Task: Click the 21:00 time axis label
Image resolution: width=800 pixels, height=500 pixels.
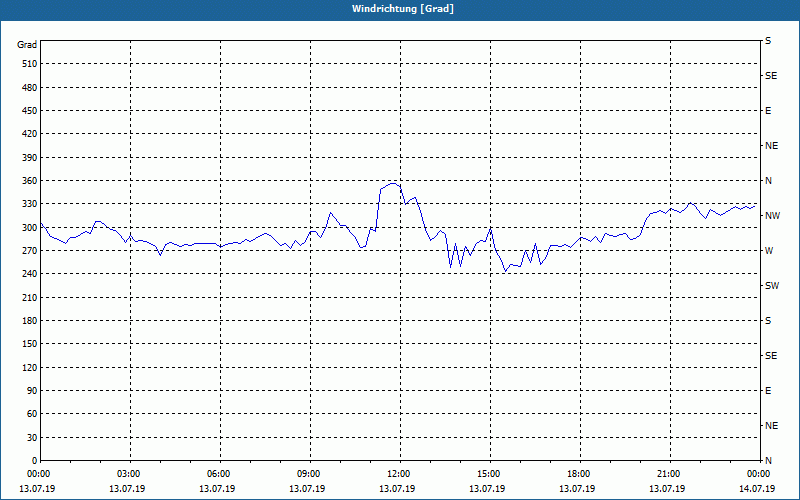Action: 668,474
